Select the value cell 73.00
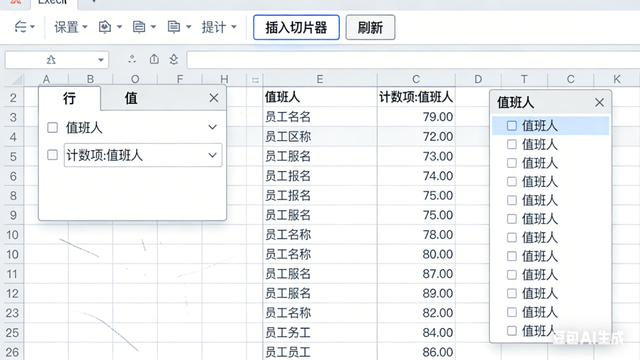Image resolution: width=640 pixels, height=360 pixels. [x=416, y=156]
